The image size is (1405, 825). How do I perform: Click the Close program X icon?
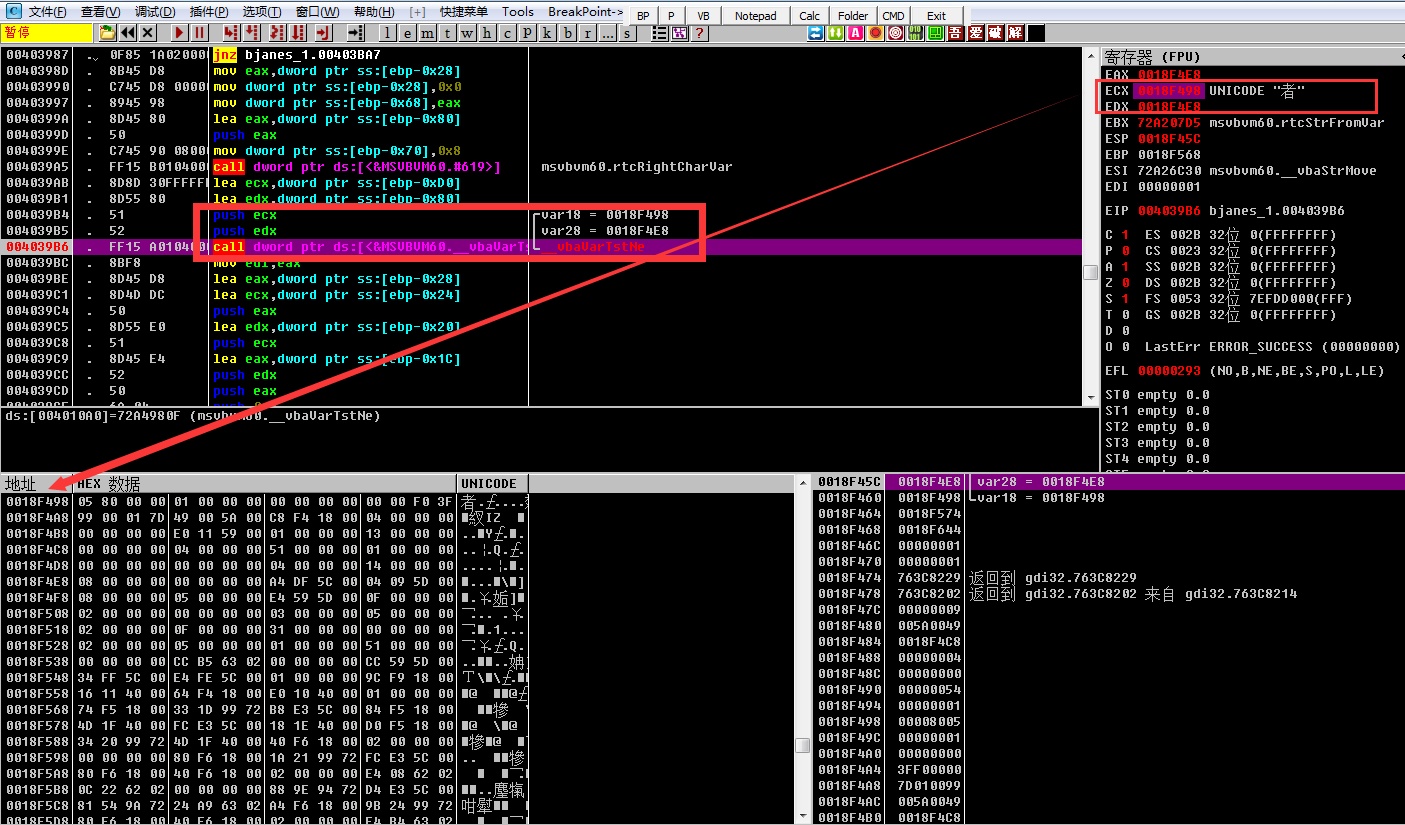pos(147,32)
